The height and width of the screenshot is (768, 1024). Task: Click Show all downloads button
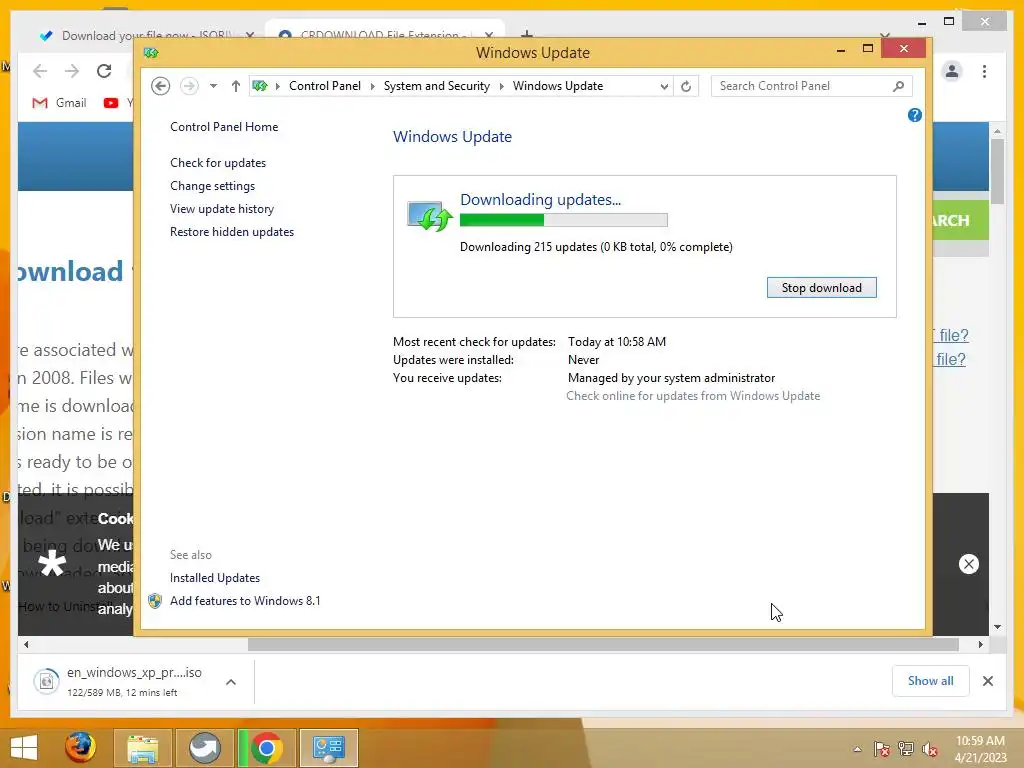tap(931, 681)
